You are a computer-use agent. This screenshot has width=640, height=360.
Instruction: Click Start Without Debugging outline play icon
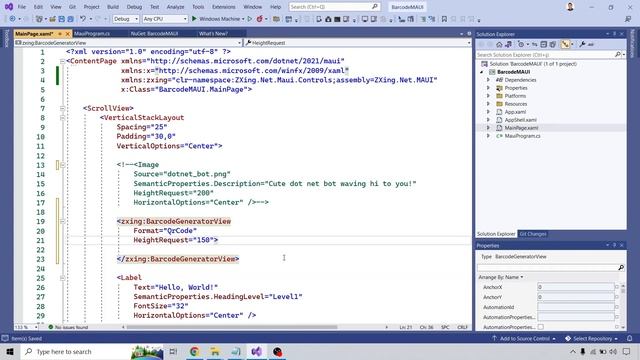coord(250,19)
